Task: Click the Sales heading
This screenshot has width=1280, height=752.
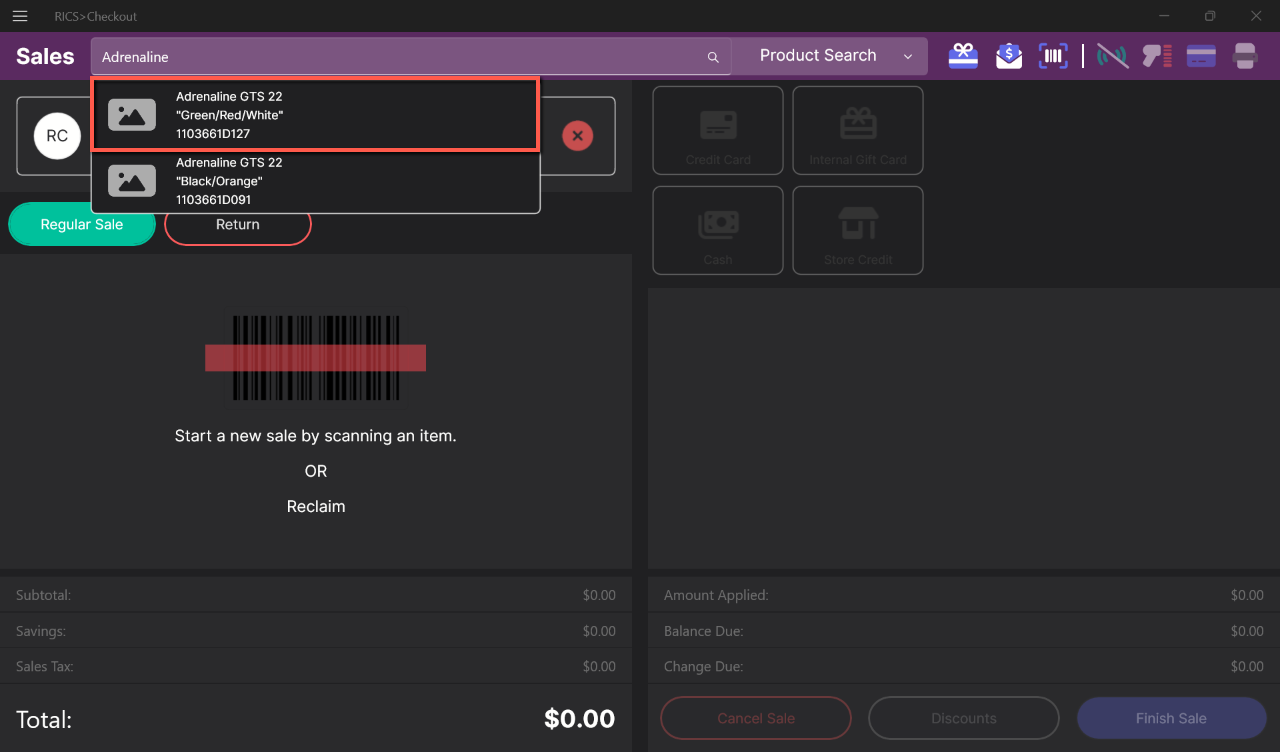Action: (45, 56)
